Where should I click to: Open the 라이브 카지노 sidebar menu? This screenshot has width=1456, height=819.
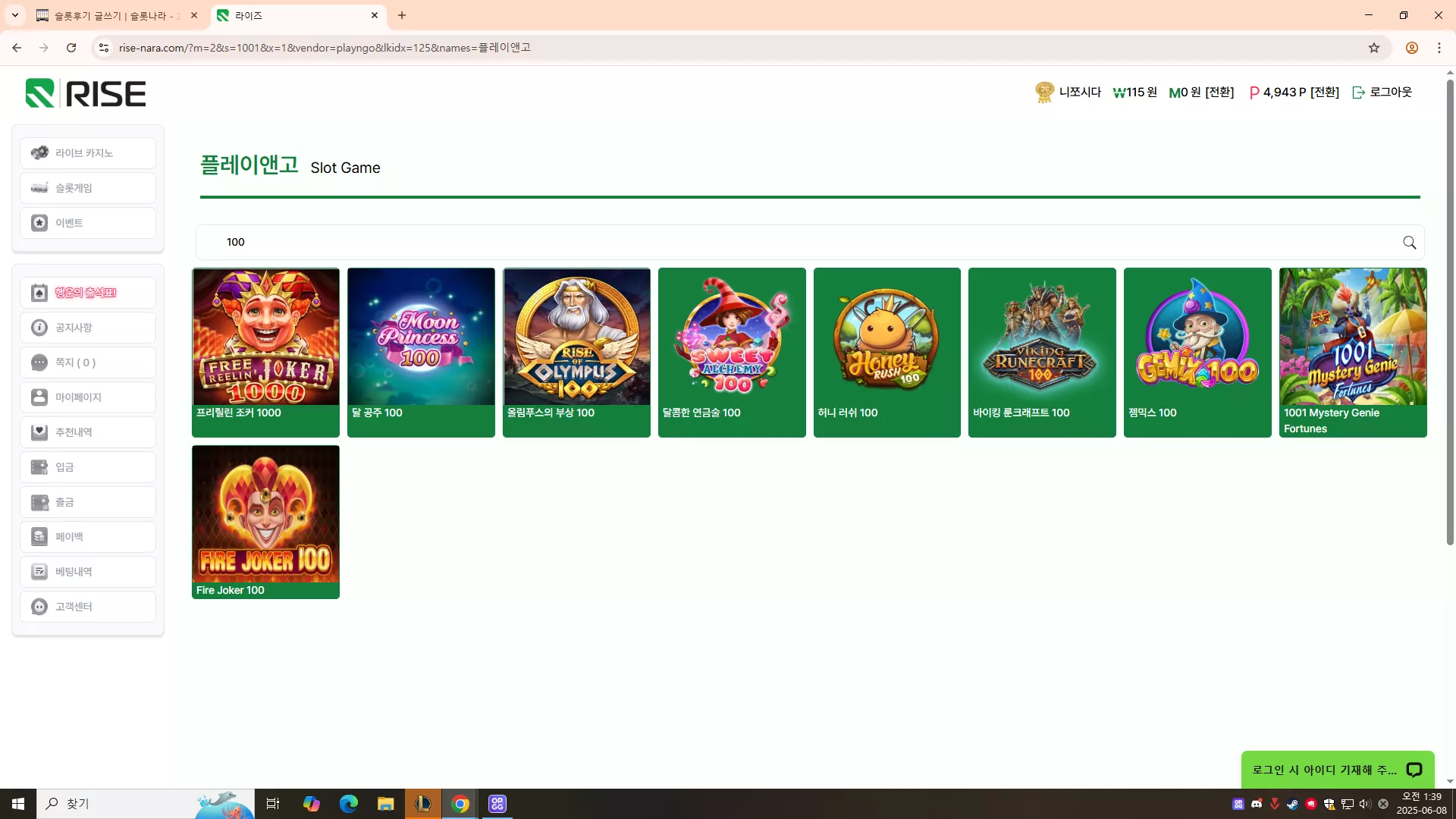click(88, 153)
